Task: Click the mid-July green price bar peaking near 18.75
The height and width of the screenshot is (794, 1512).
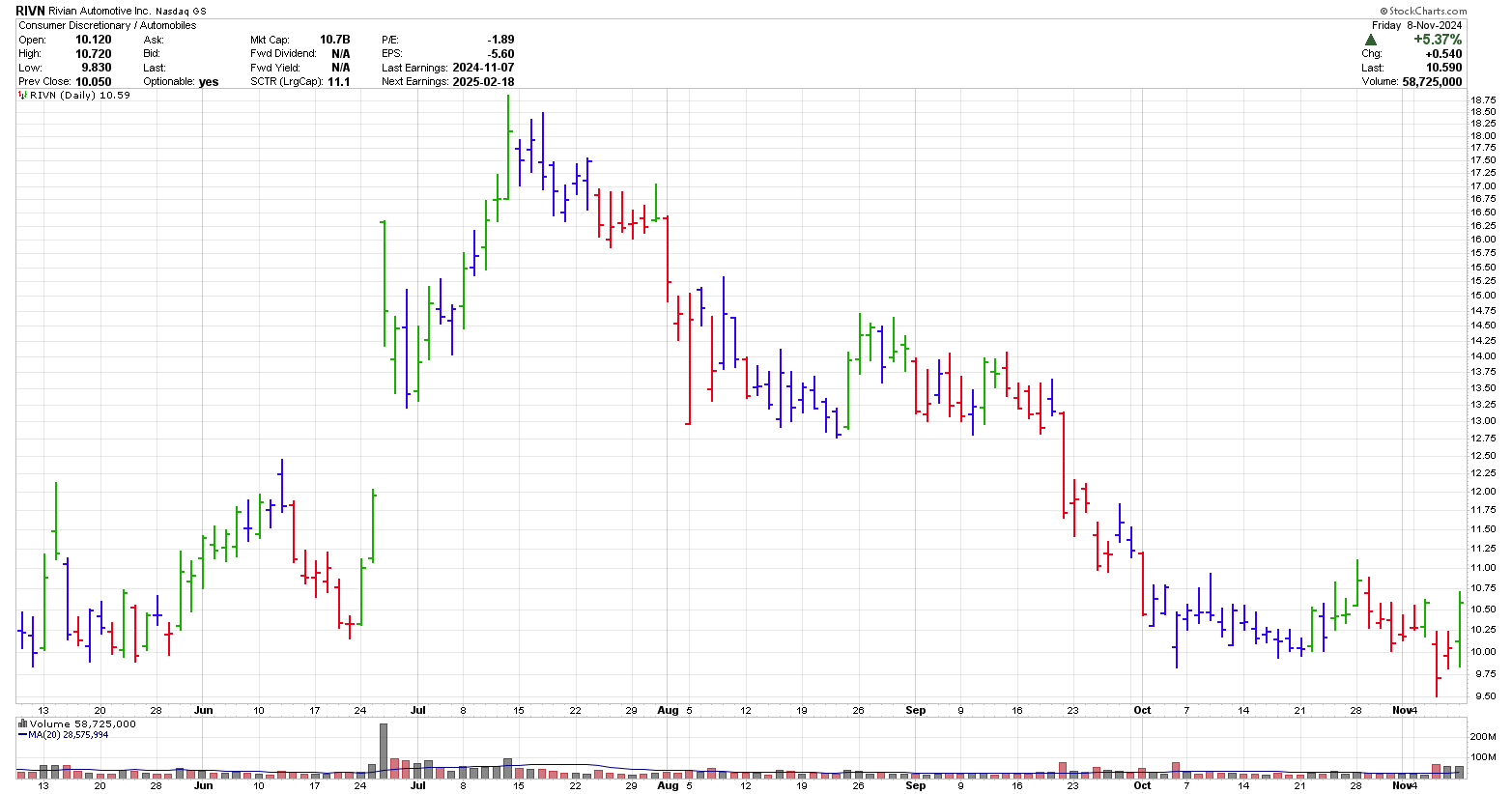Action: coord(508,148)
